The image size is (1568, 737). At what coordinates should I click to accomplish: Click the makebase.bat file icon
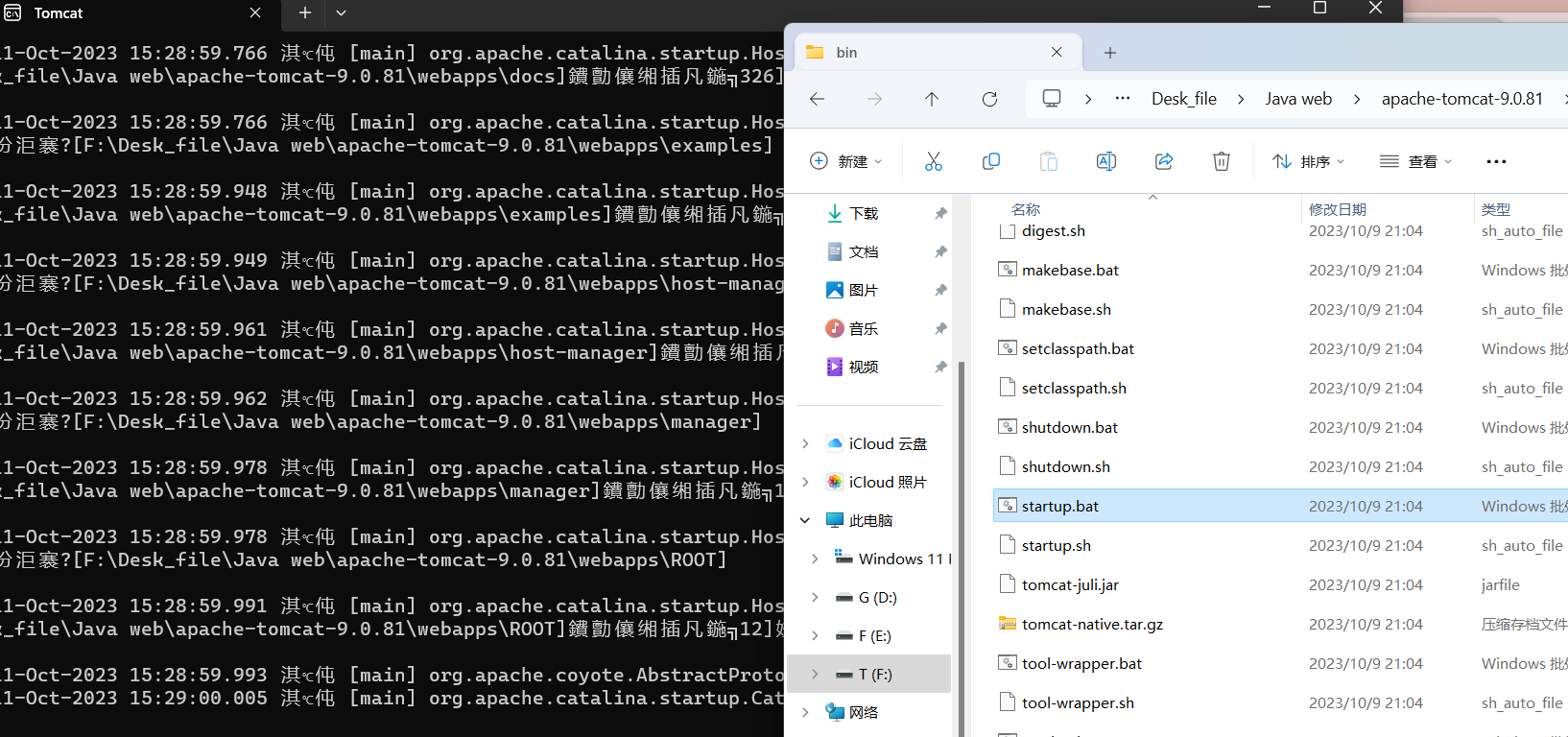[1008, 270]
